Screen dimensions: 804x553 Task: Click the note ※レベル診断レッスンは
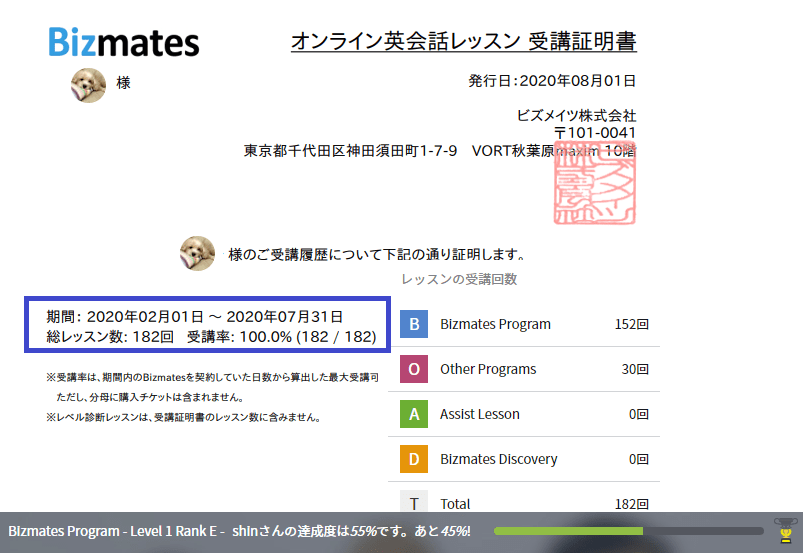coord(185,417)
